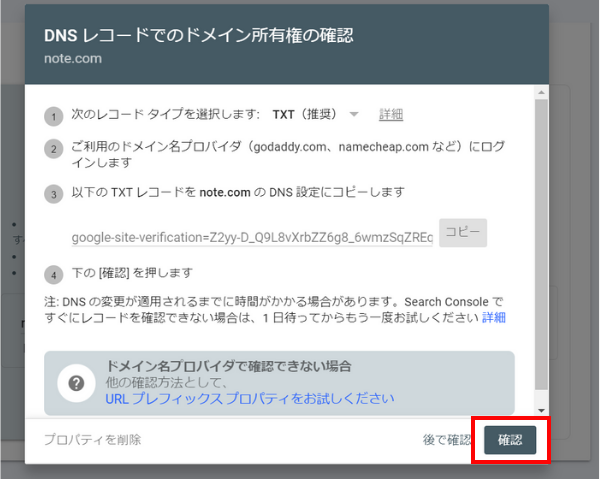This screenshot has height=480, width=600.
Task: Open the URL プレフィックス プロパティをお試しください link
Action: pyautogui.click(x=250, y=399)
